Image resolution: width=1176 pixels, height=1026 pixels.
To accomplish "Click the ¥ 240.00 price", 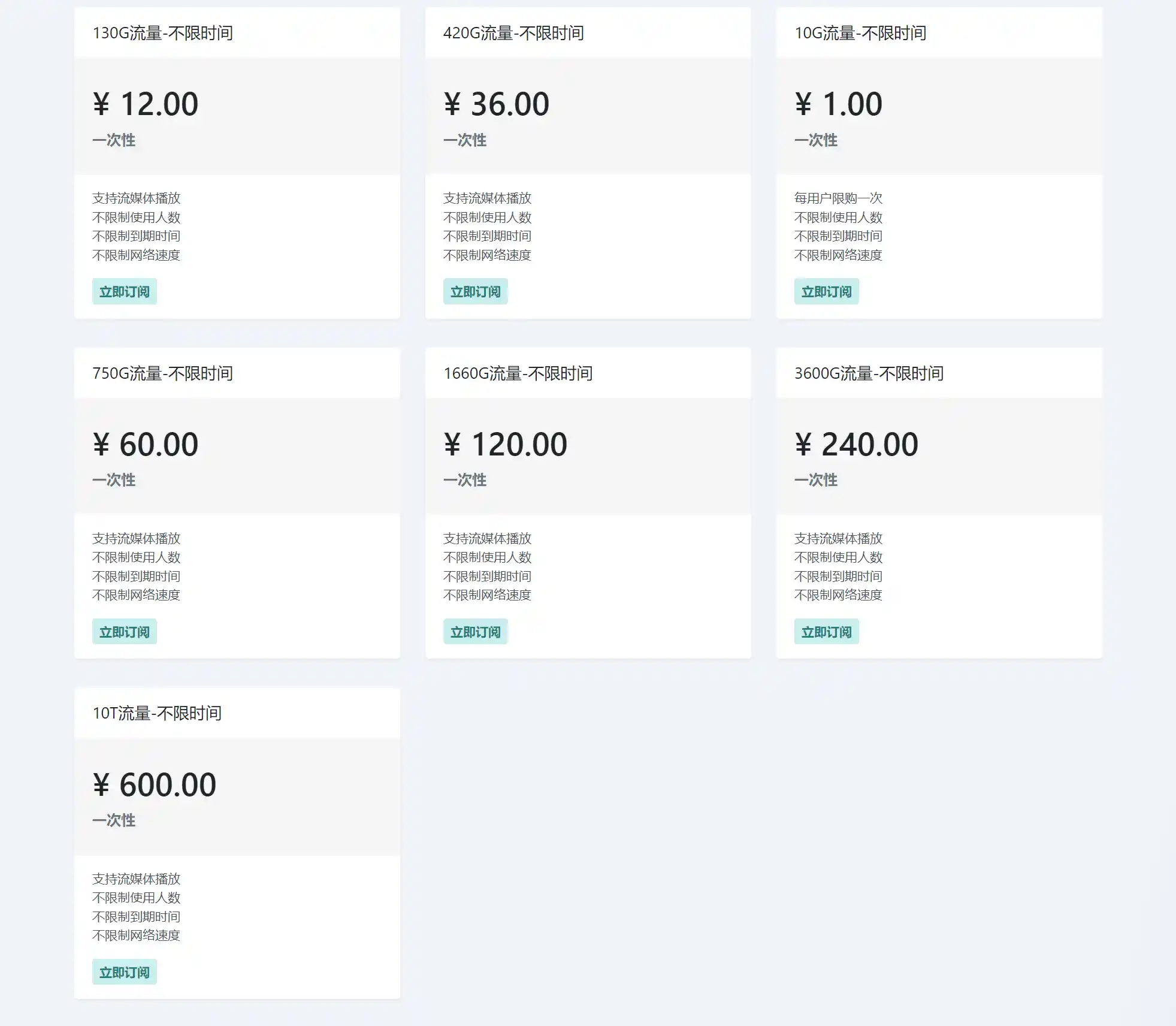I will [x=856, y=445].
